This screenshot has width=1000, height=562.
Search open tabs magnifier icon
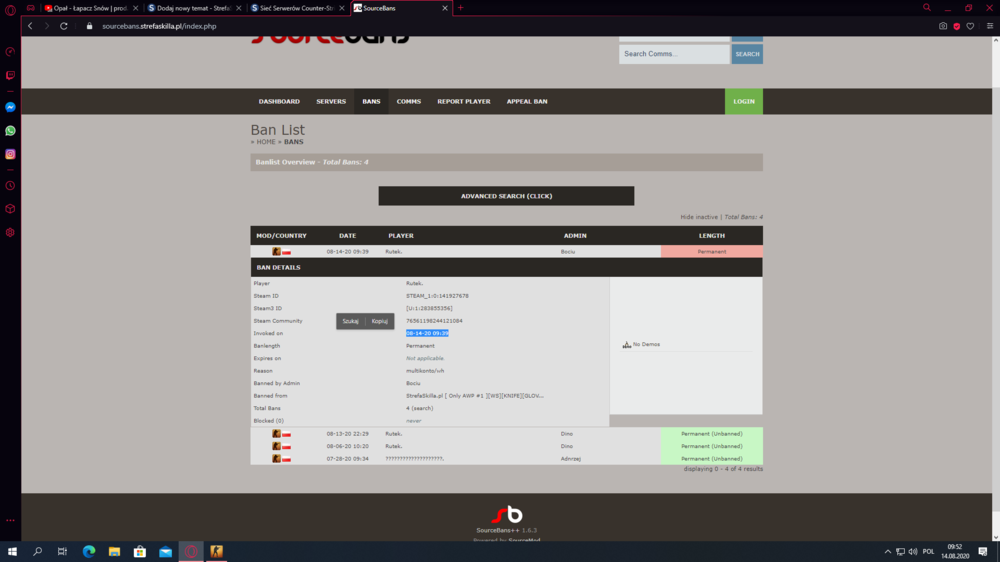(927, 8)
